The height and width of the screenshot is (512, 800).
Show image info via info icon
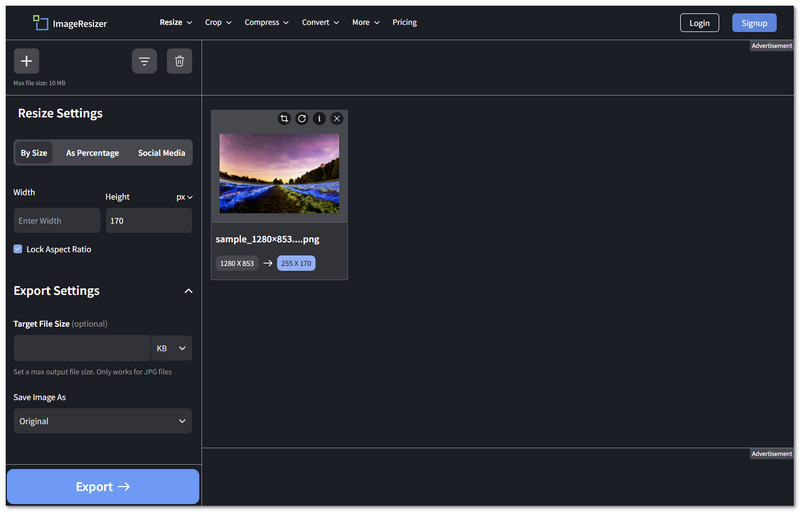tap(319, 118)
